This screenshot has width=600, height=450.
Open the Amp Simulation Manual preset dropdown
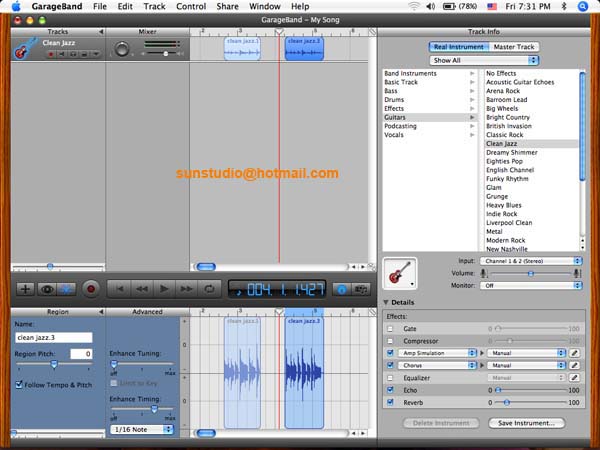click(526, 353)
